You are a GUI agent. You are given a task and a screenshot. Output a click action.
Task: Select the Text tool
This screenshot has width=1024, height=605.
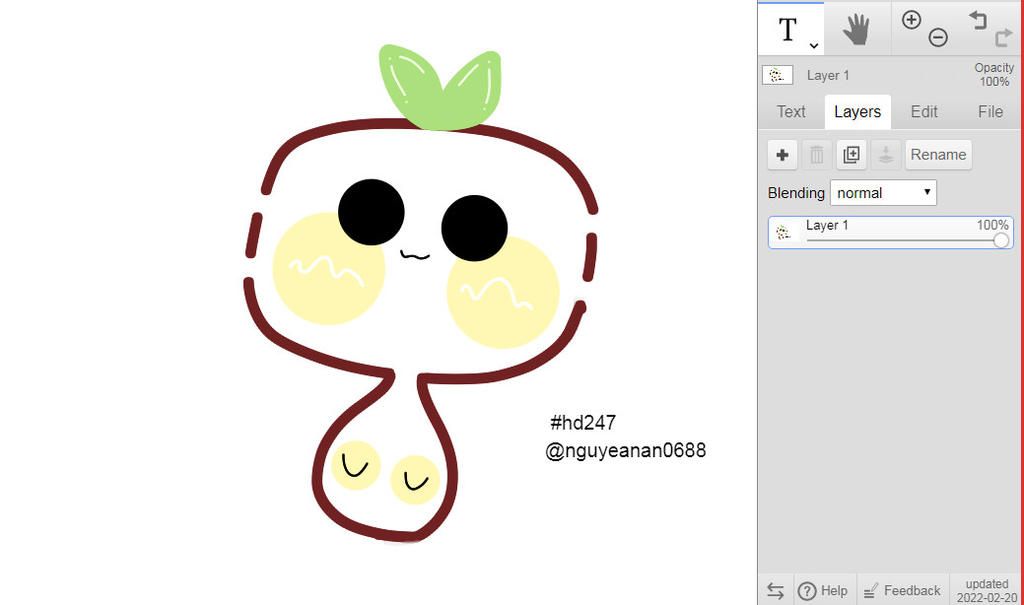tap(788, 29)
